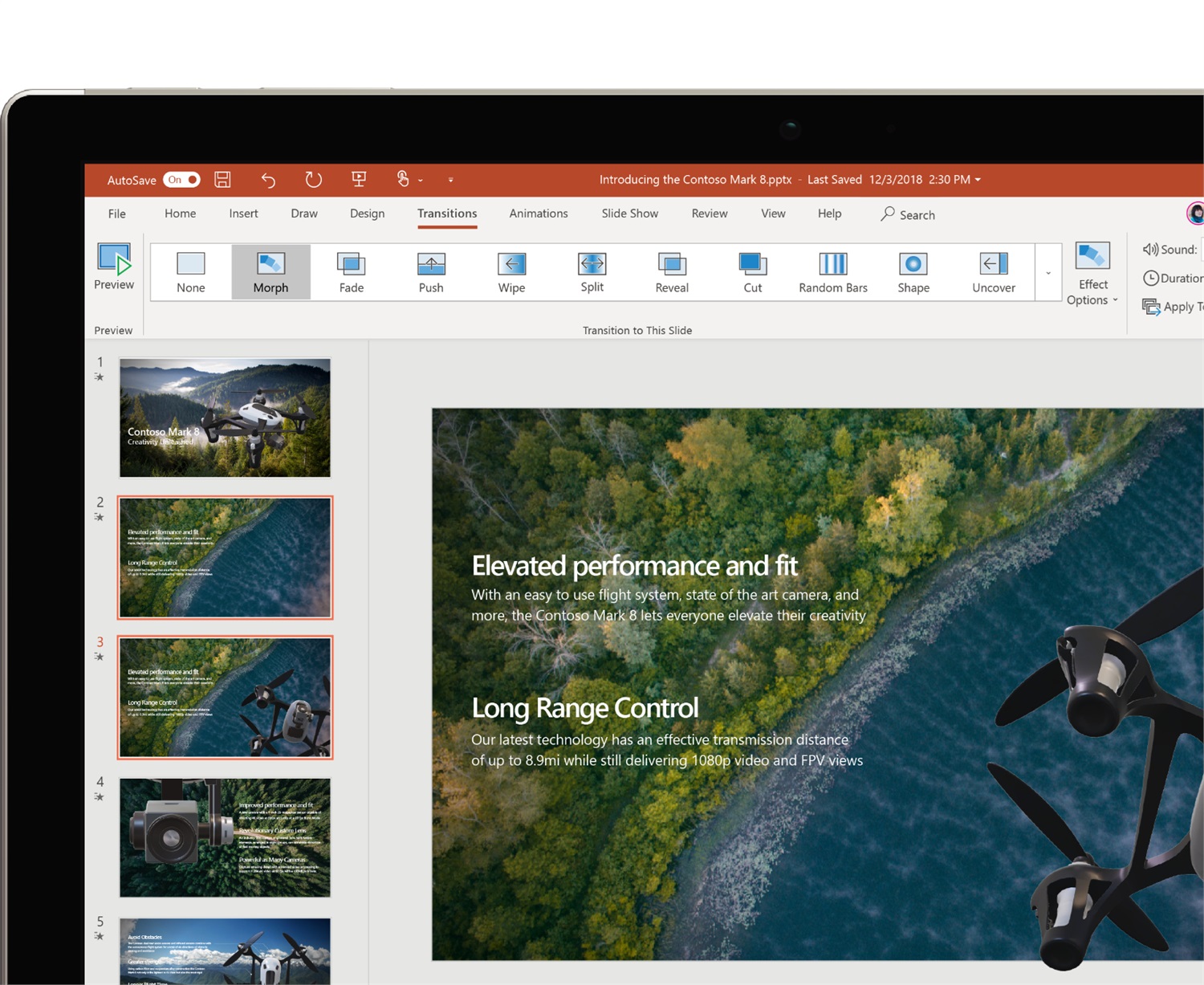Click the Undo arrow
Screen dimensions: 1204x985
[x=269, y=180]
